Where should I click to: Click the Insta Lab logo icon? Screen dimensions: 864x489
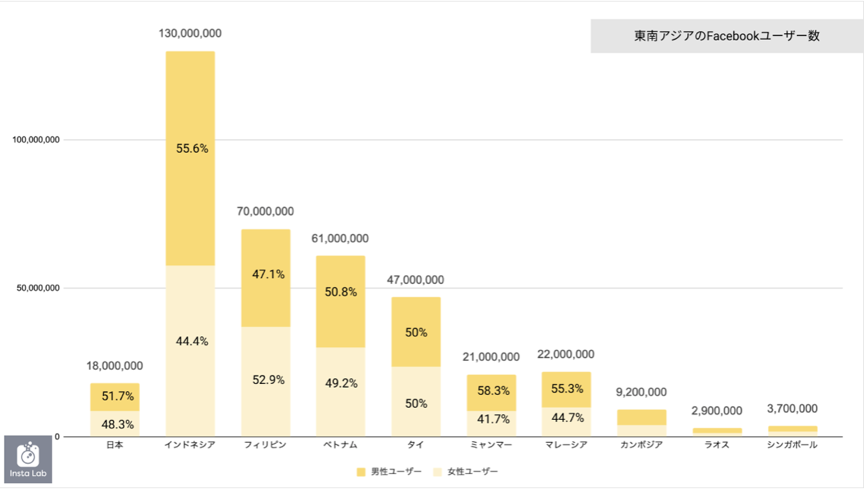coord(28,459)
